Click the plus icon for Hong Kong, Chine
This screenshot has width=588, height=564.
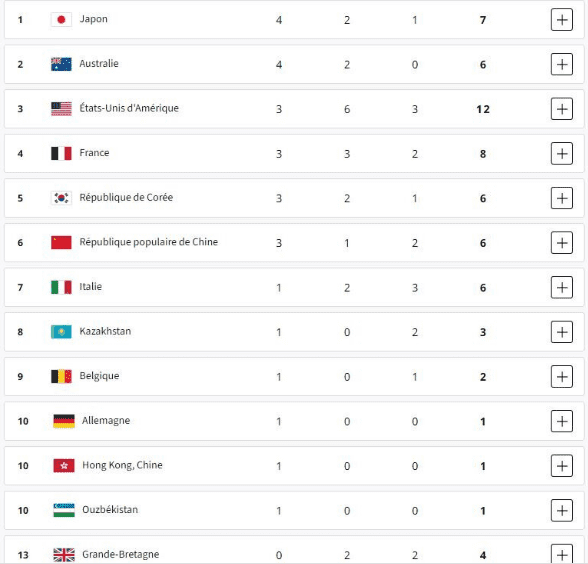(x=562, y=466)
